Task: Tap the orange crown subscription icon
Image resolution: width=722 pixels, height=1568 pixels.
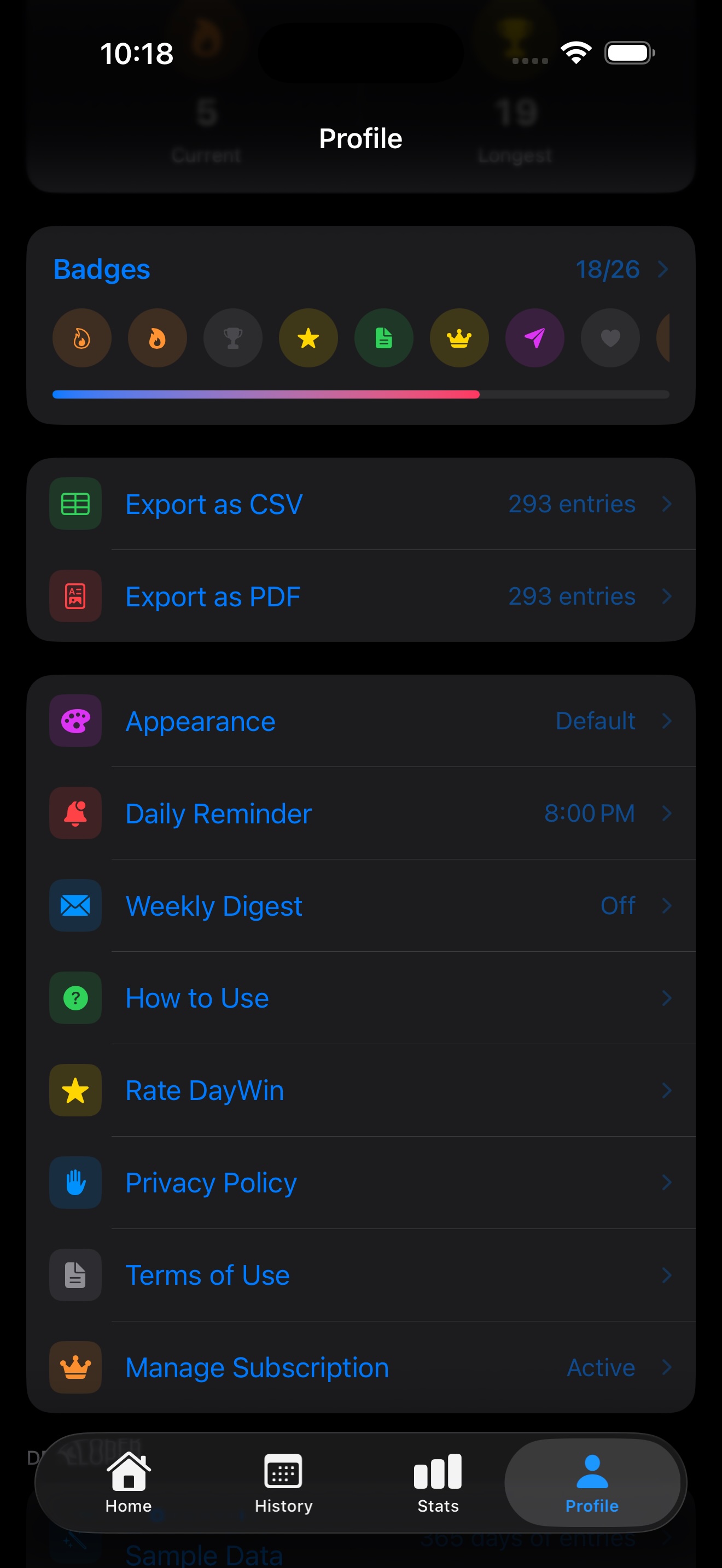Action: 75,1367
